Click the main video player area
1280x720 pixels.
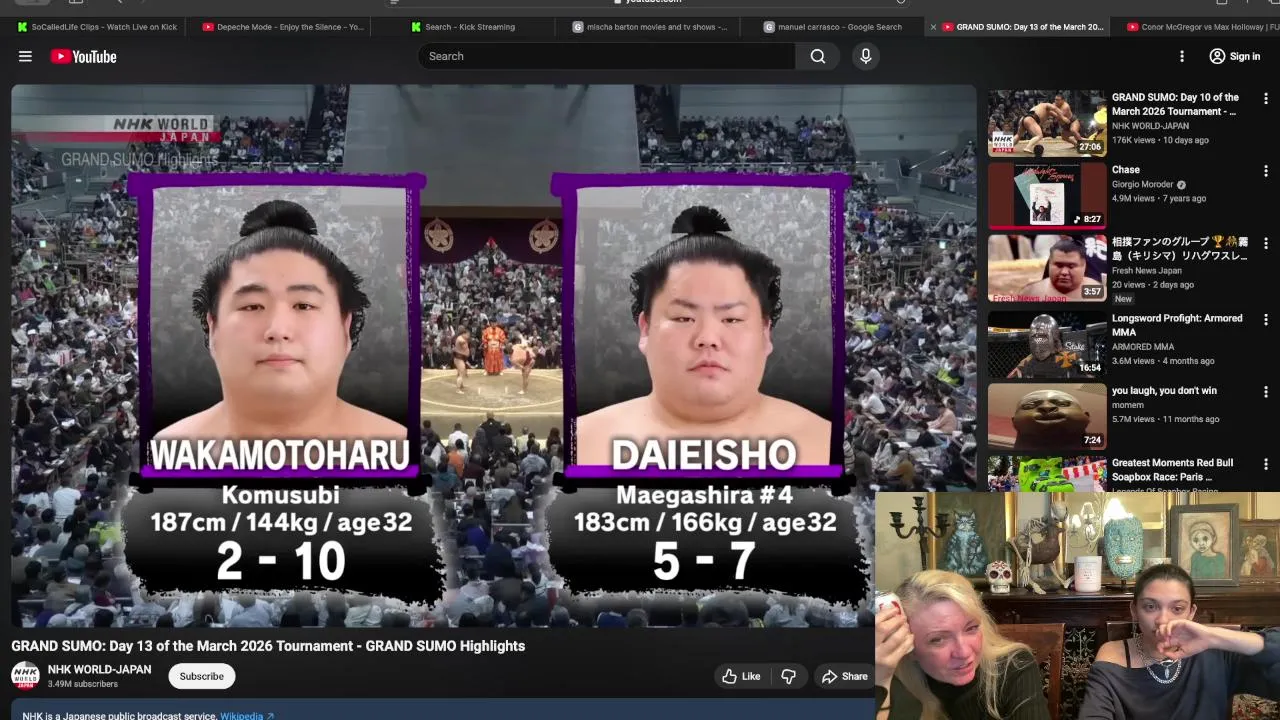pyautogui.click(x=493, y=355)
